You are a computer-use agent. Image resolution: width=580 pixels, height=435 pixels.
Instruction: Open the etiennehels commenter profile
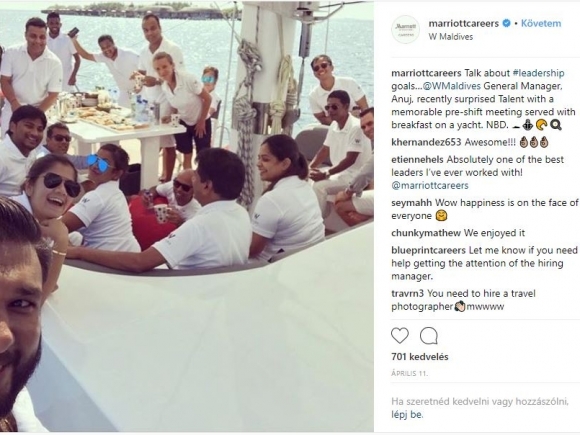(417, 159)
